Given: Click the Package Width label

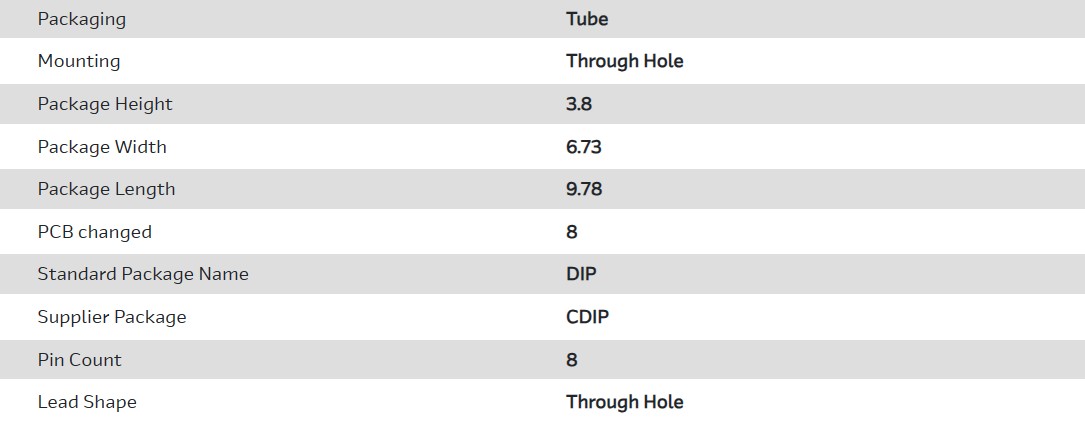Looking at the screenshot, I should [x=102, y=147].
